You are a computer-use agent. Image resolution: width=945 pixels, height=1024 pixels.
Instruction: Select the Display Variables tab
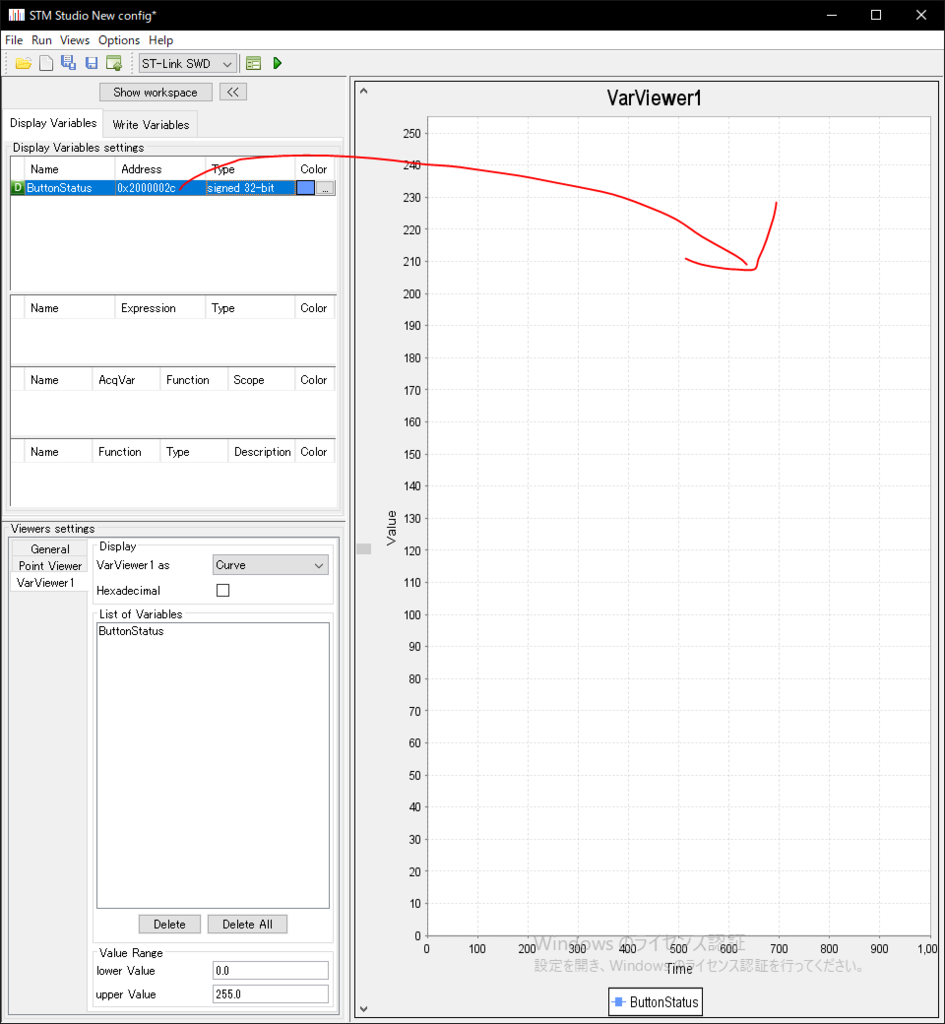click(53, 123)
